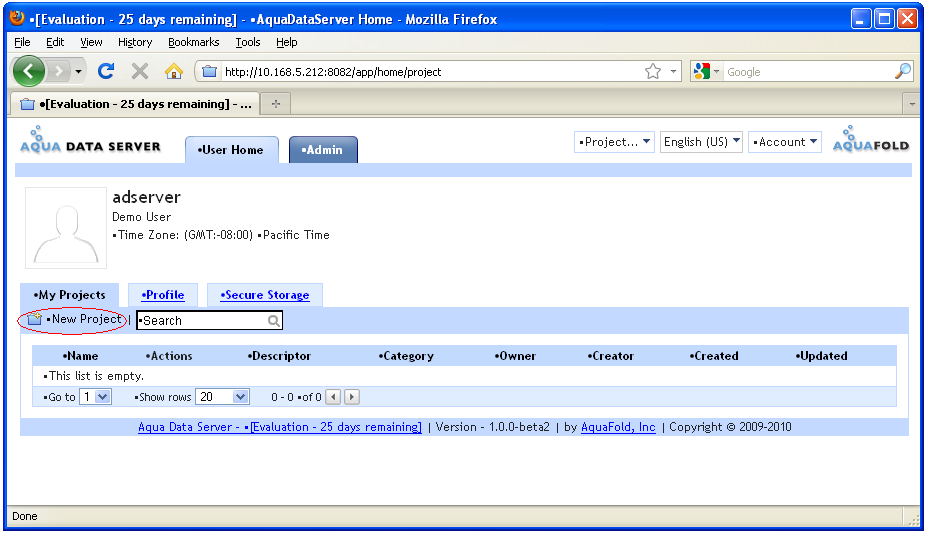
Task: Open the navigation history dropdown arrow
Action: [79, 72]
